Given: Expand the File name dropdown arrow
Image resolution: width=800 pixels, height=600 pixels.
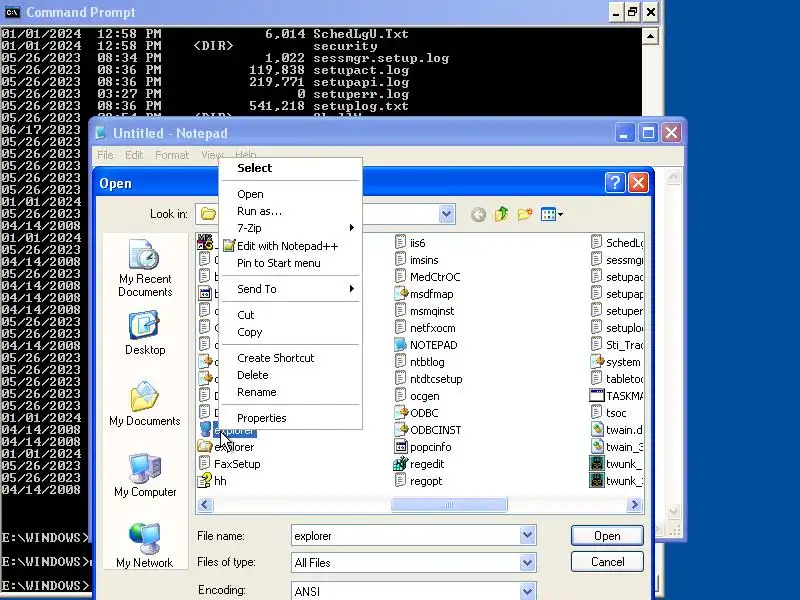Looking at the screenshot, I should click(528, 535).
